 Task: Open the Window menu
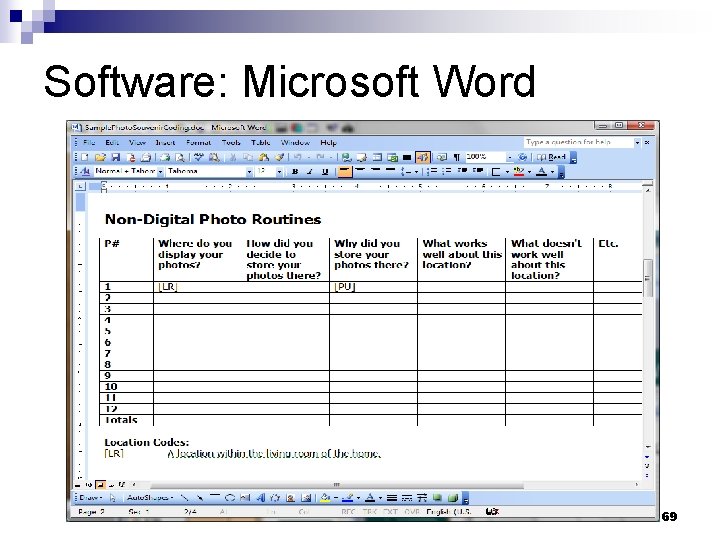pyautogui.click(x=295, y=143)
